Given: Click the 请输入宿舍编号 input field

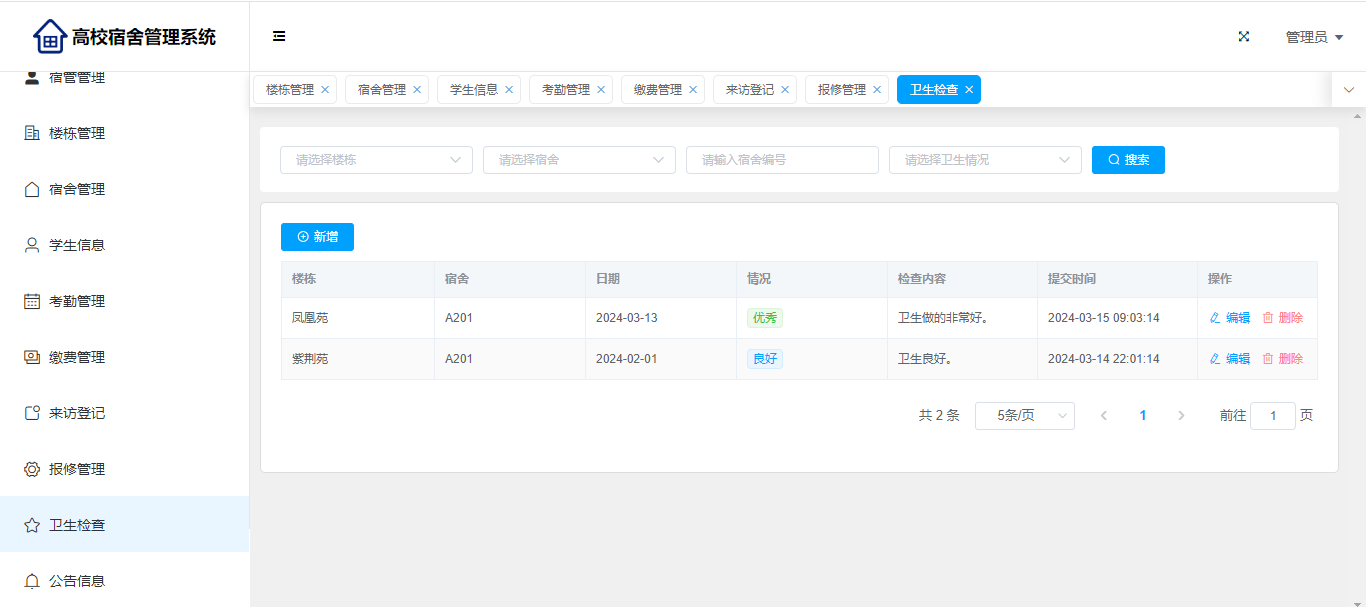Looking at the screenshot, I should point(782,160).
